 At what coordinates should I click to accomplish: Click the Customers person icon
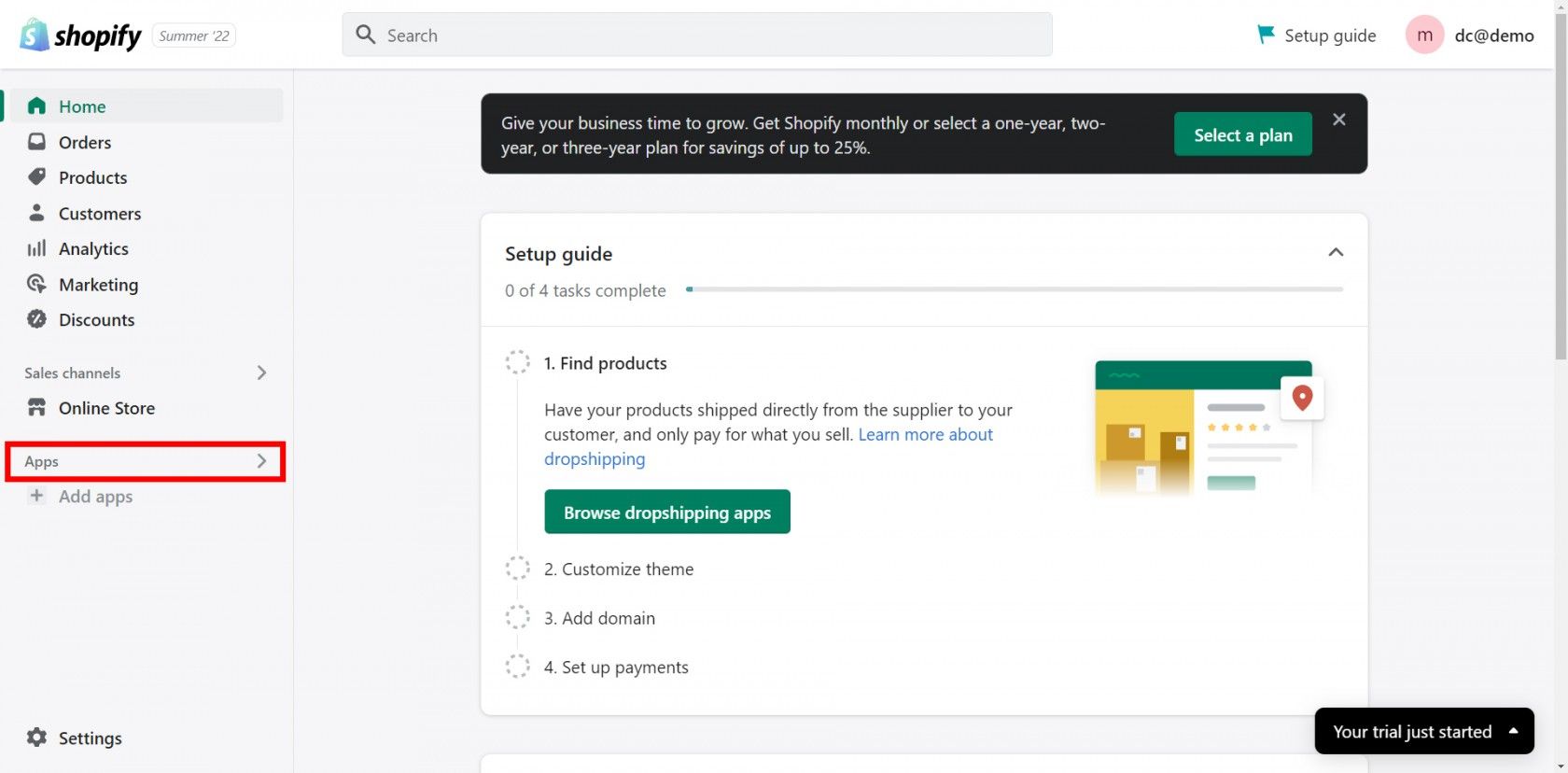[36, 213]
